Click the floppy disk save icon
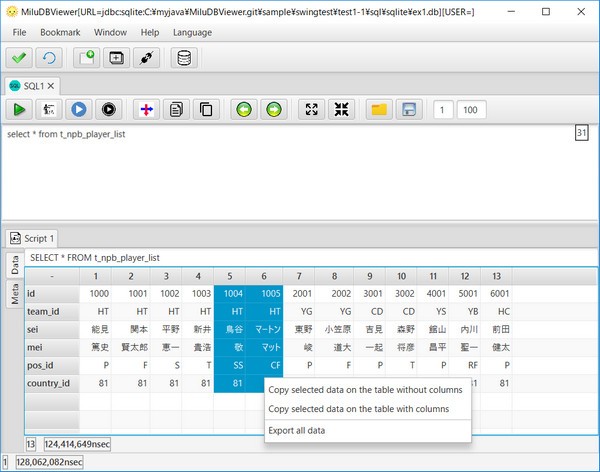Image resolution: width=600 pixels, height=472 pixels. [x=407, y=109]
